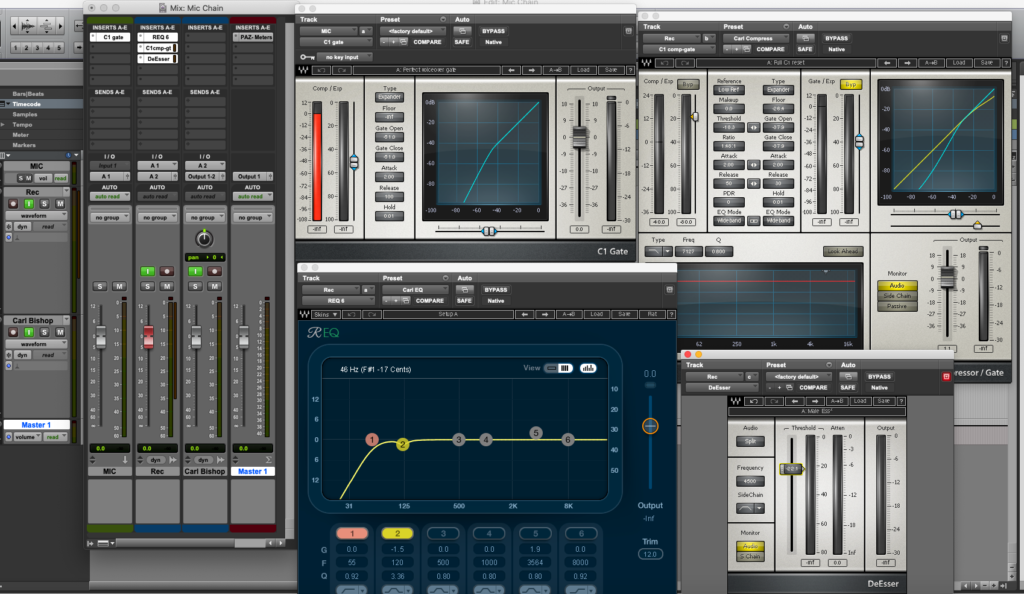
Task: Switch REQ view to analyzer bars icon
Action: pos(588,368)
